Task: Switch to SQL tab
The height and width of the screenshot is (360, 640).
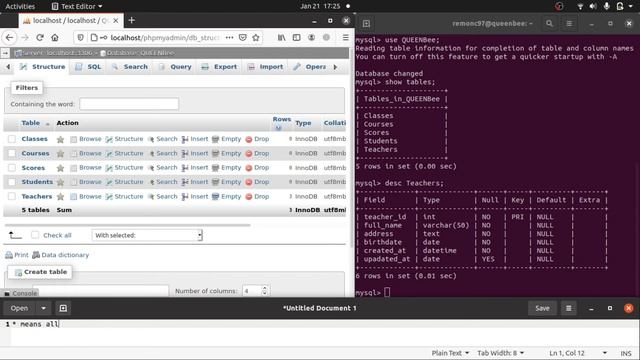Action: click(89, 67)
